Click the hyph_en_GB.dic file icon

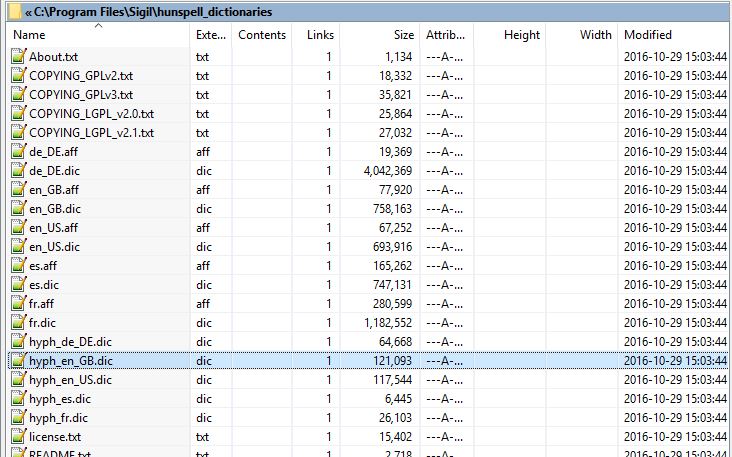tap(18, 361)
